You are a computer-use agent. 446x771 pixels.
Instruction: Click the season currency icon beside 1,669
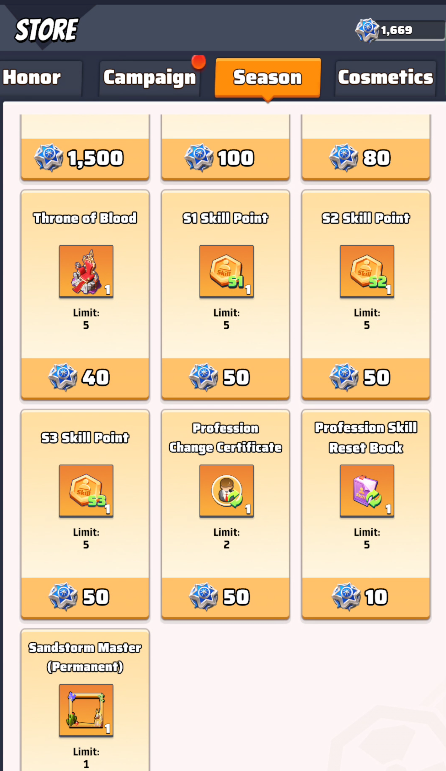(367, 30)
